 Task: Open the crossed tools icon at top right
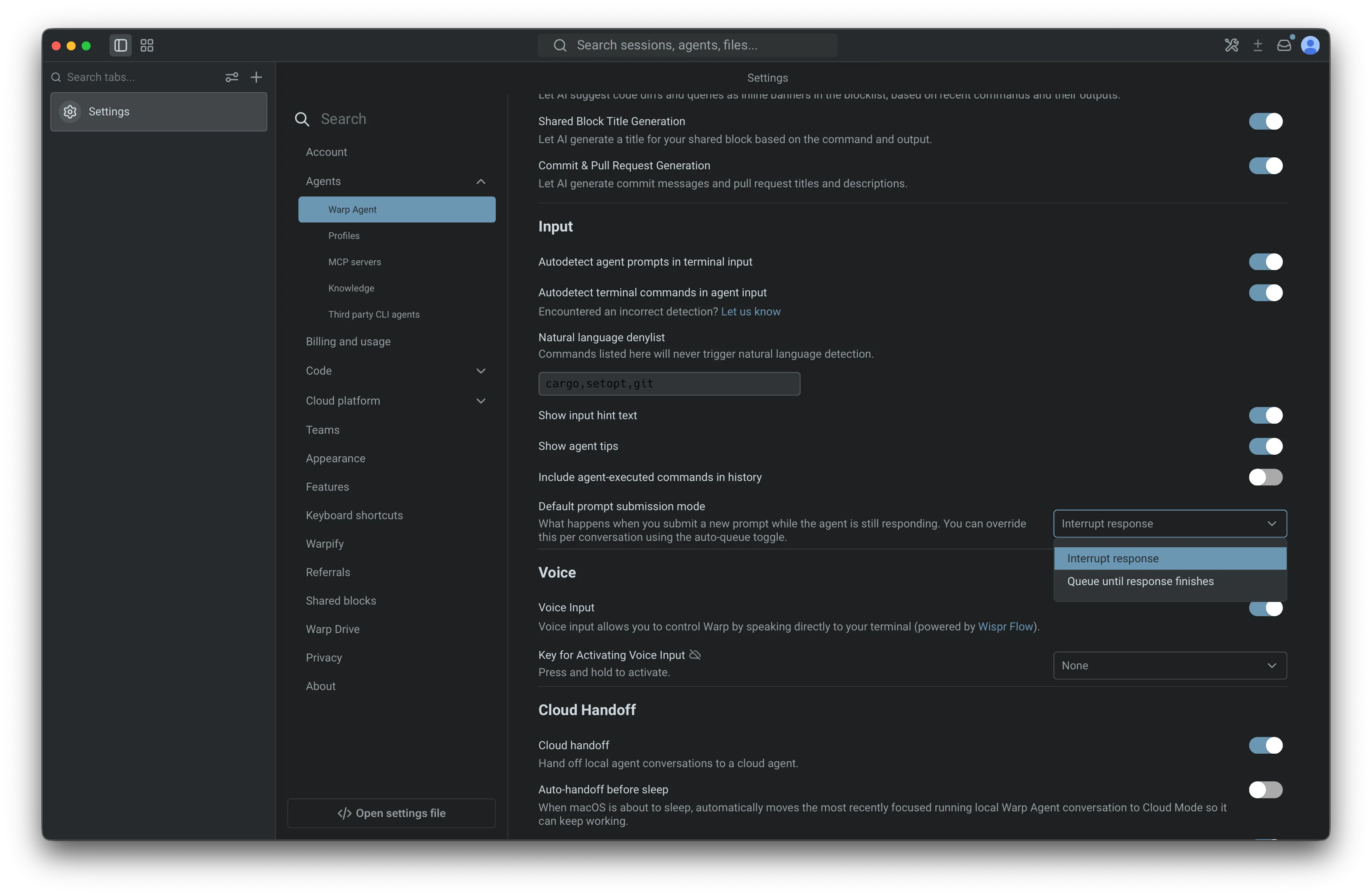[1231, 45]
